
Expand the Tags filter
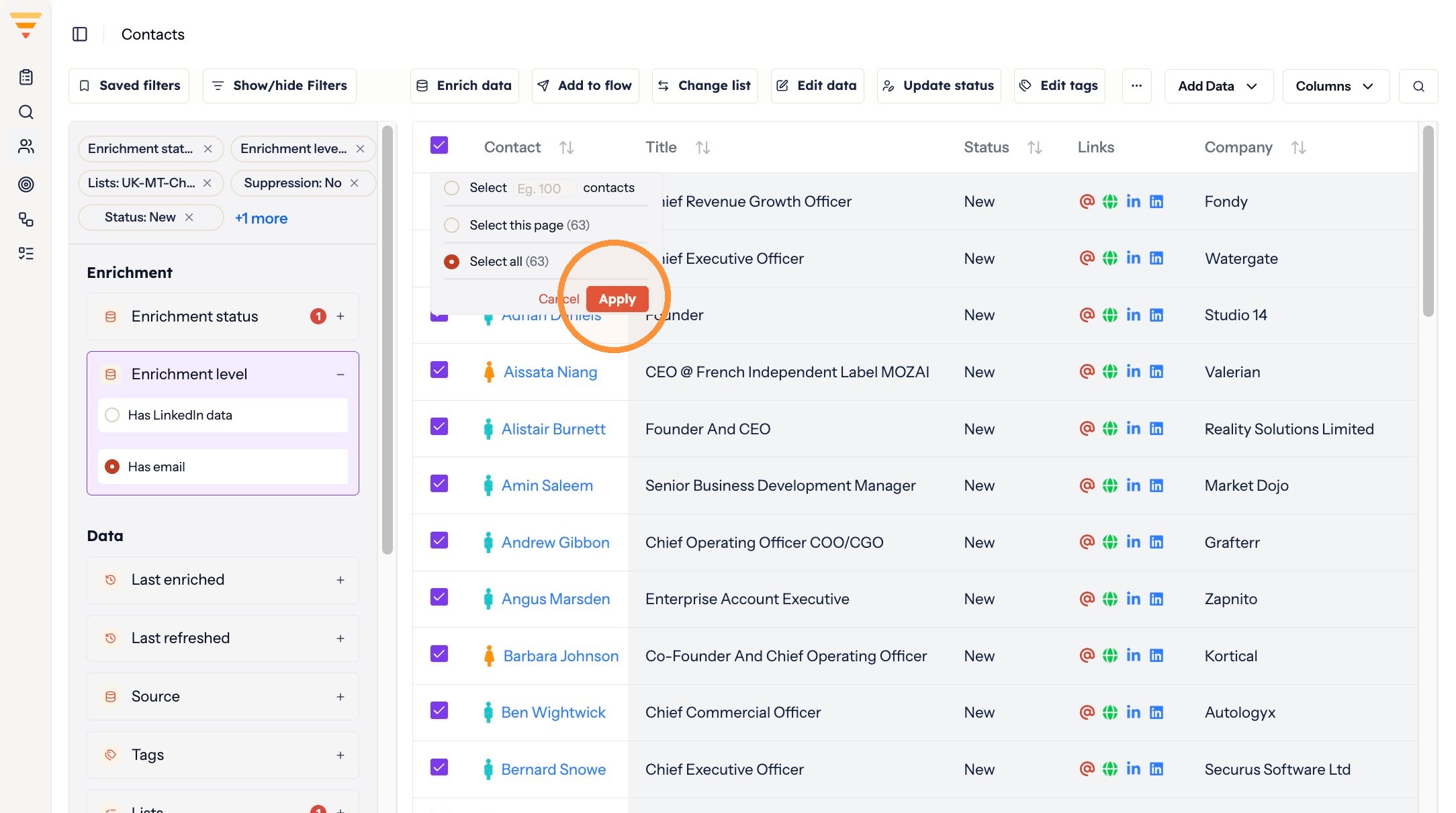(x=340, y=755)
